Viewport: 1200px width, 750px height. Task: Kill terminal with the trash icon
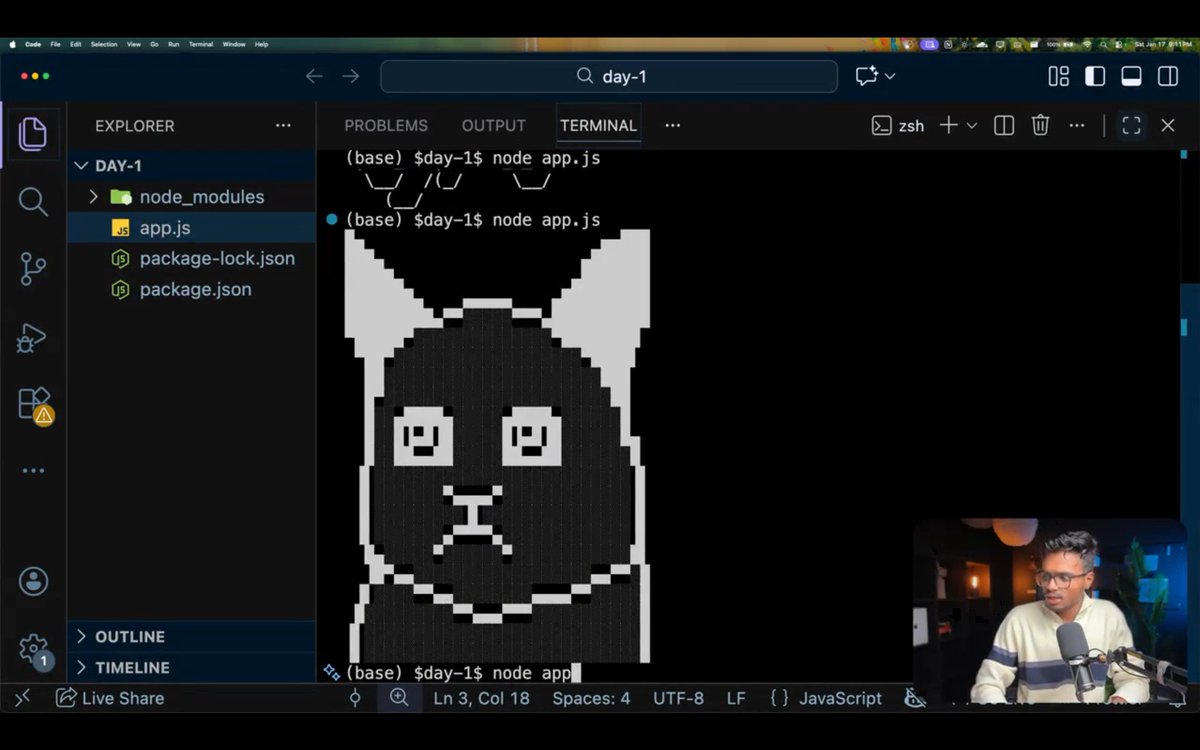coord(1040,126)
